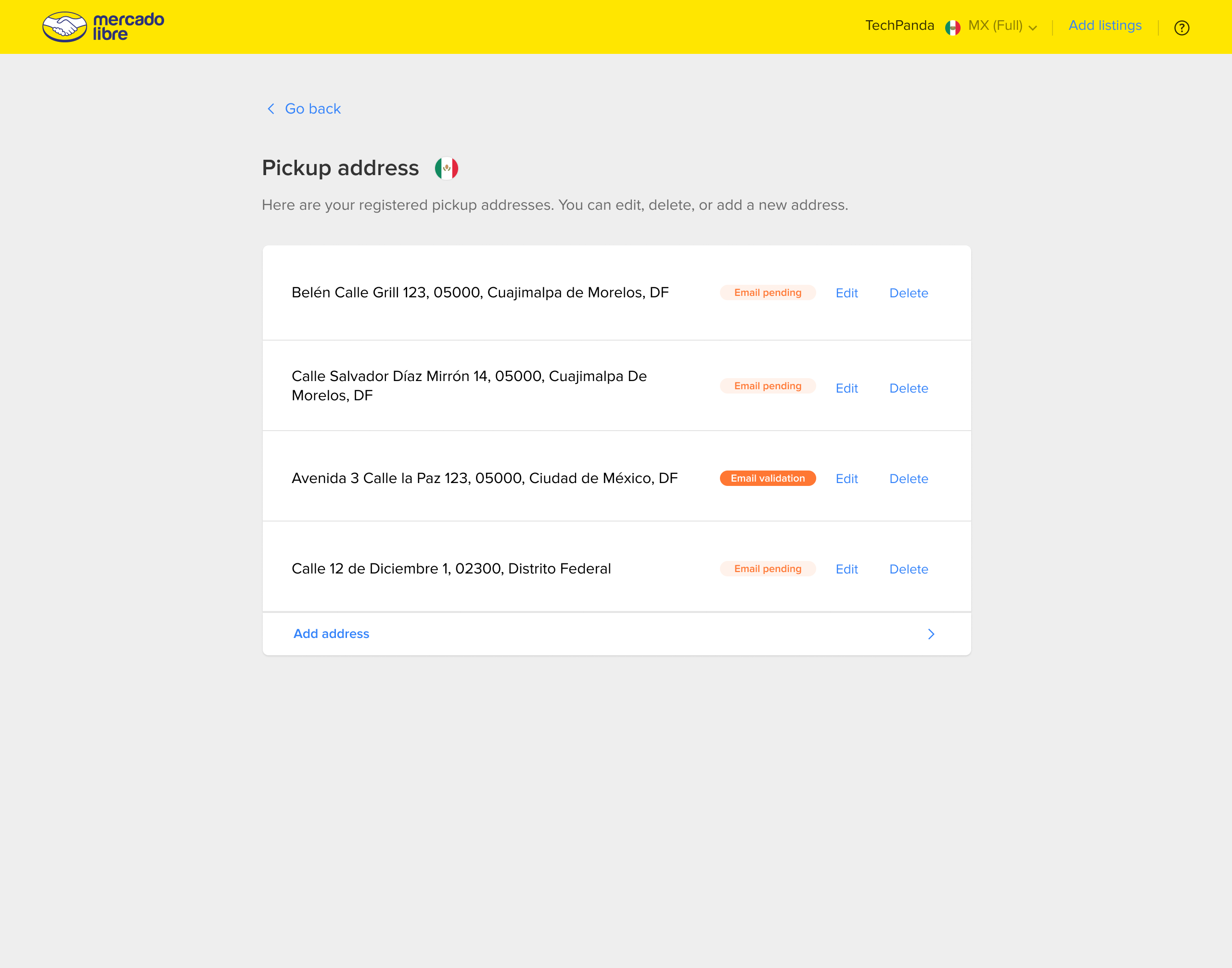Delete the Calle 12 de Diciembre address
Screen dimensions: 1232x968
[908, 569]
